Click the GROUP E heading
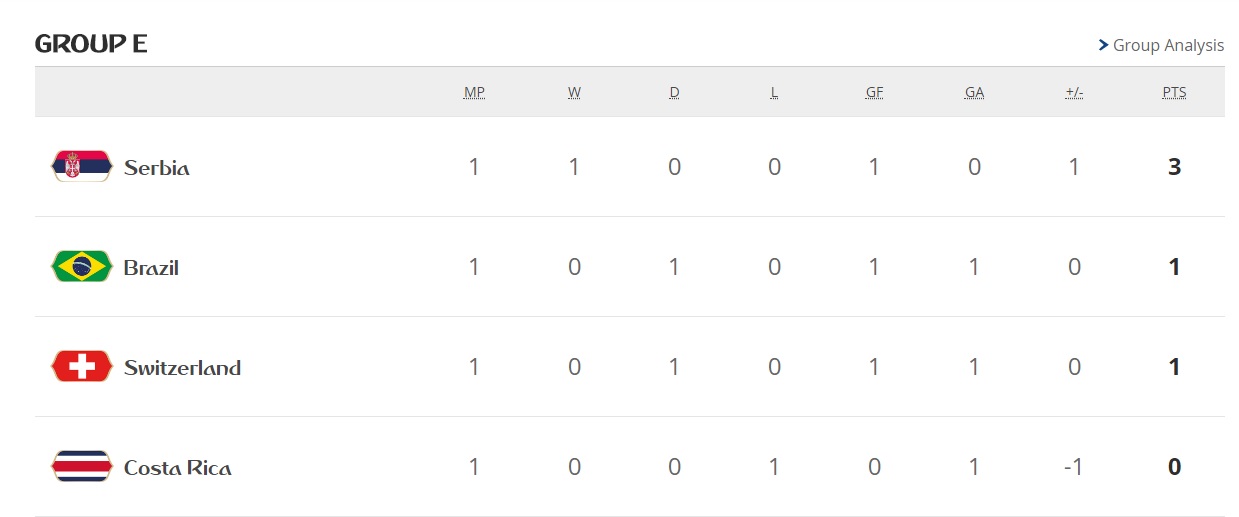 pos(91,44)
